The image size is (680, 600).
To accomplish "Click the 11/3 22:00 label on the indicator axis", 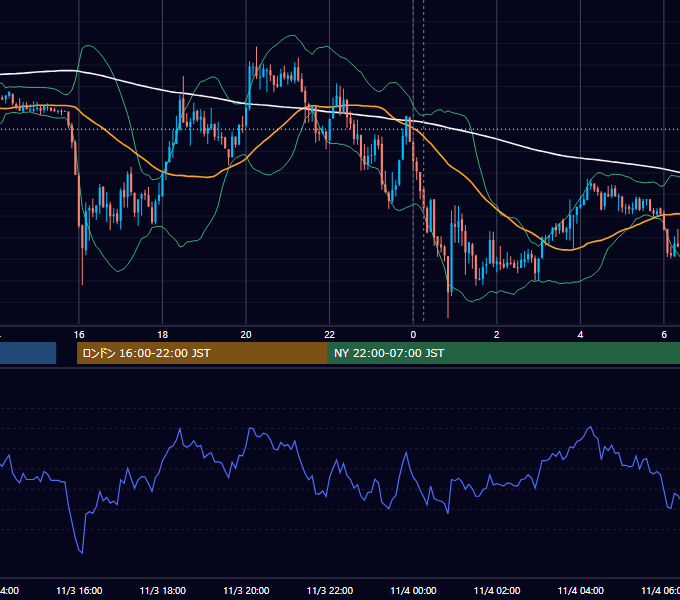I will [330, 591].
